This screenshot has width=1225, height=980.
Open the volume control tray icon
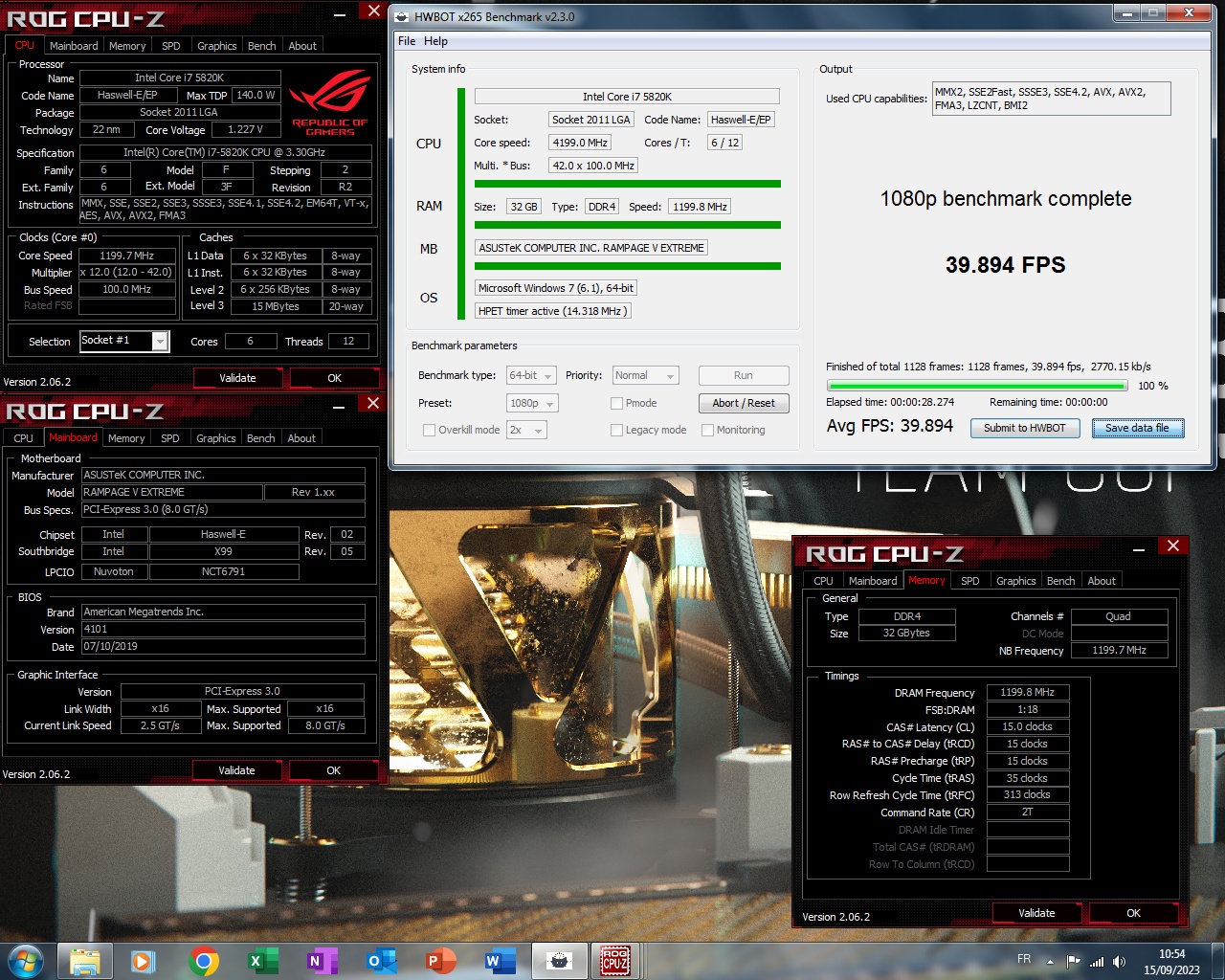point(1119,961)
